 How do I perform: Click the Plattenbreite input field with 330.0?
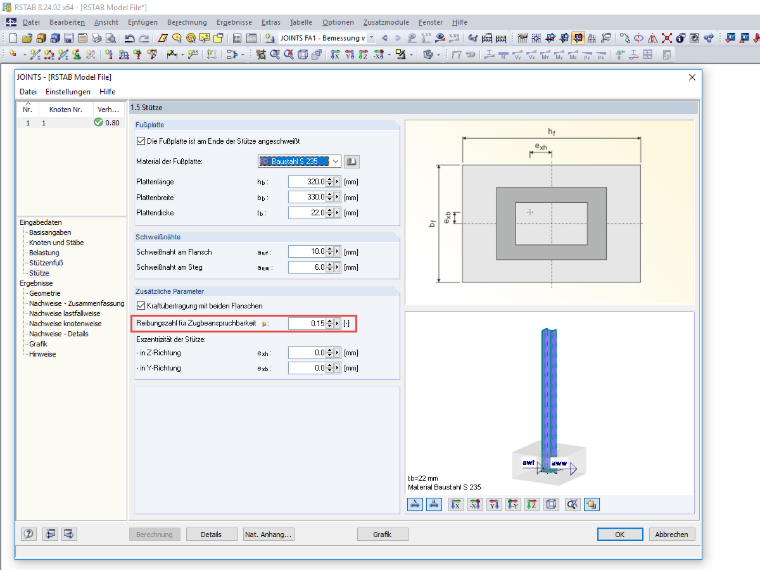click(x=307, y=197)
